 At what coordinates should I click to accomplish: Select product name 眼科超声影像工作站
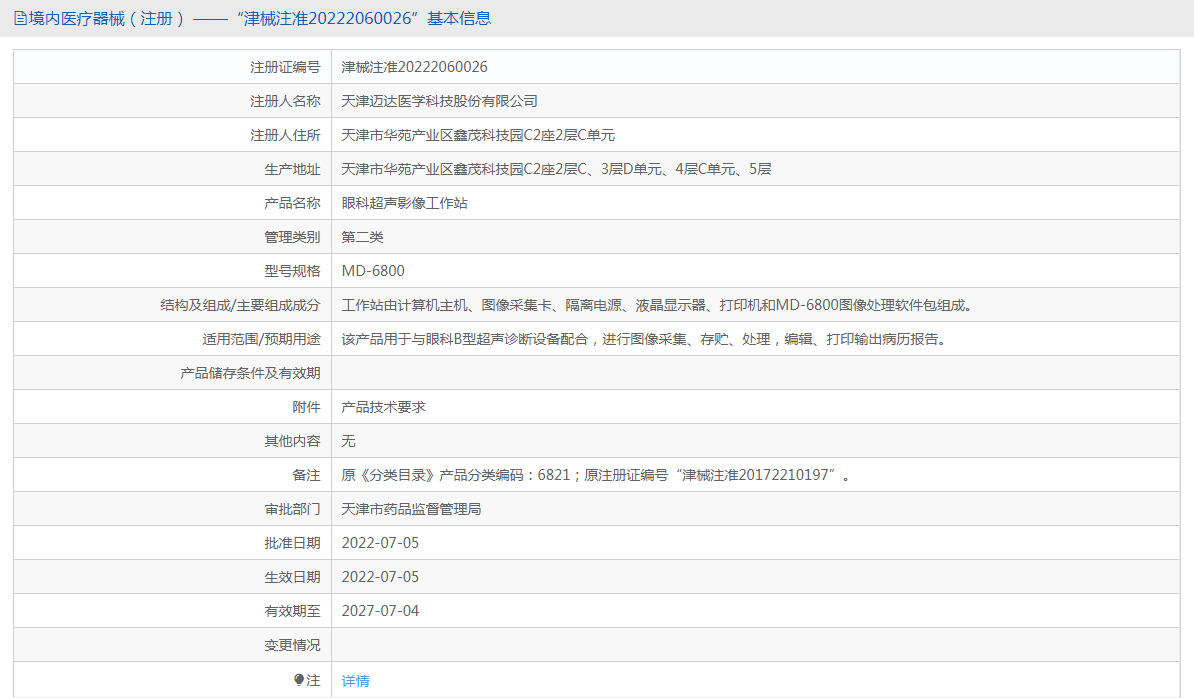(404, 203)
